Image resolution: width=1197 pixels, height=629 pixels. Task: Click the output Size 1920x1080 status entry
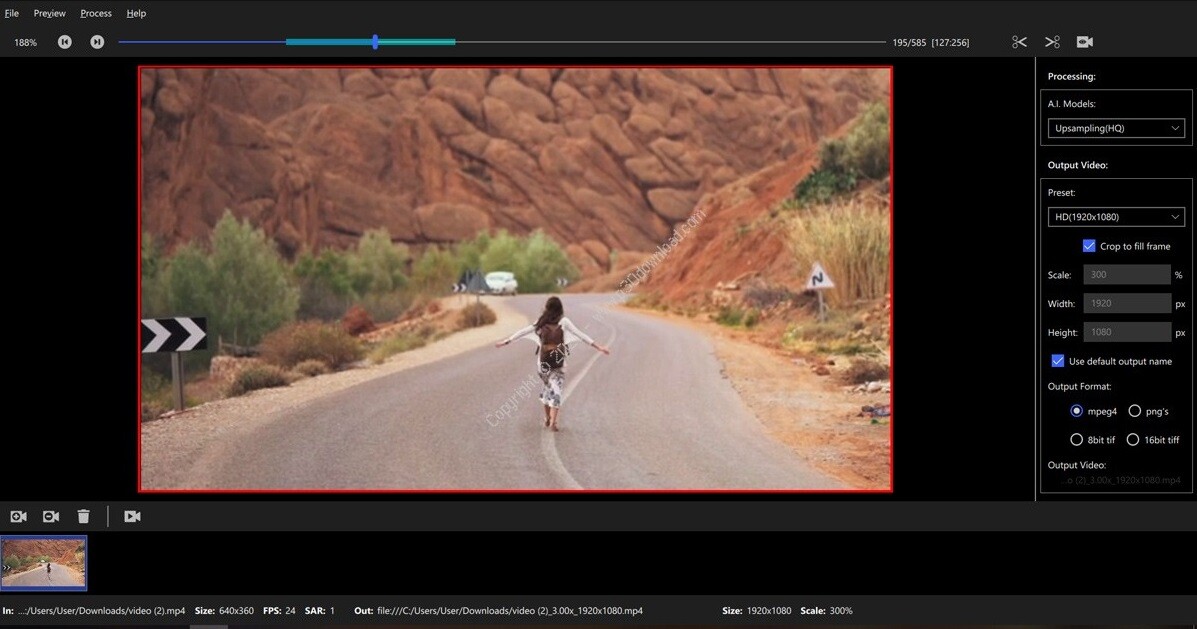pyautogui.click(x=757, y=611)
